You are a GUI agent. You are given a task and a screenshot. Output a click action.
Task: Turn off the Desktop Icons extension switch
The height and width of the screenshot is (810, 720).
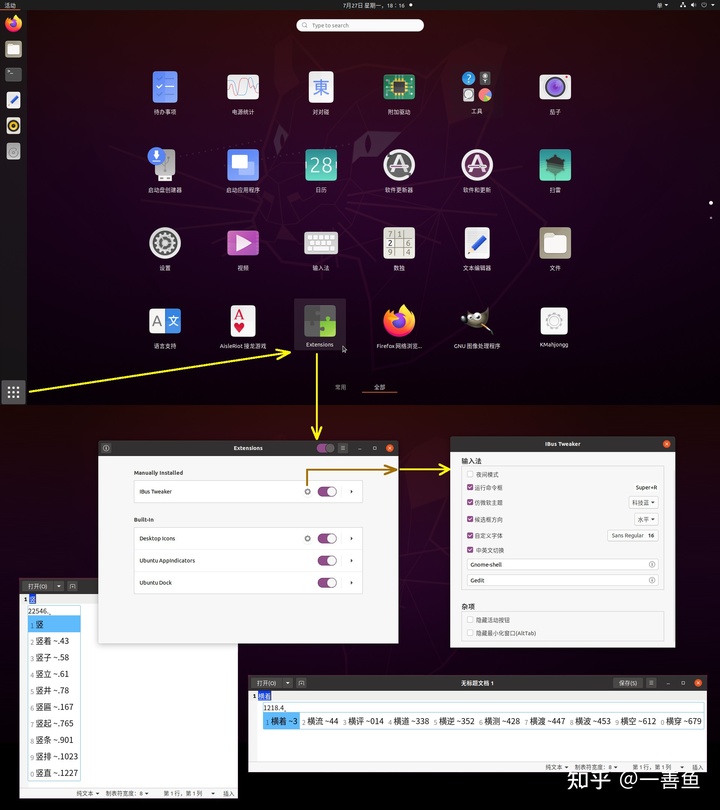pos(327,538)
